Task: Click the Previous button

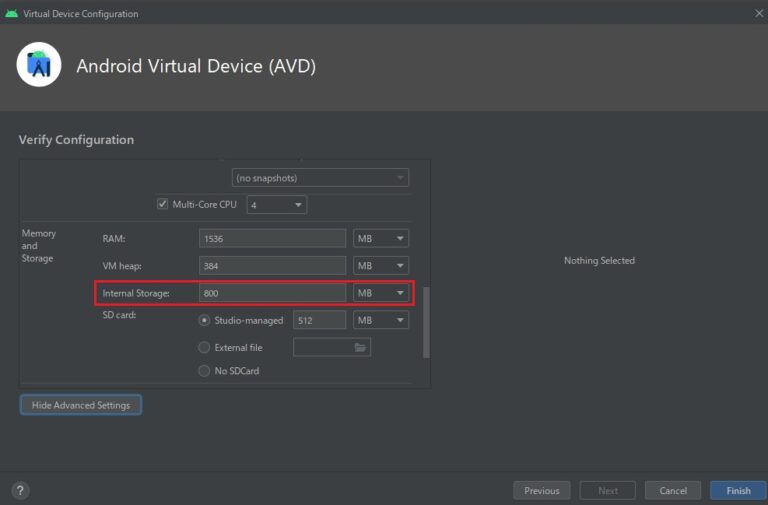Action: click(x=542, y=490)
